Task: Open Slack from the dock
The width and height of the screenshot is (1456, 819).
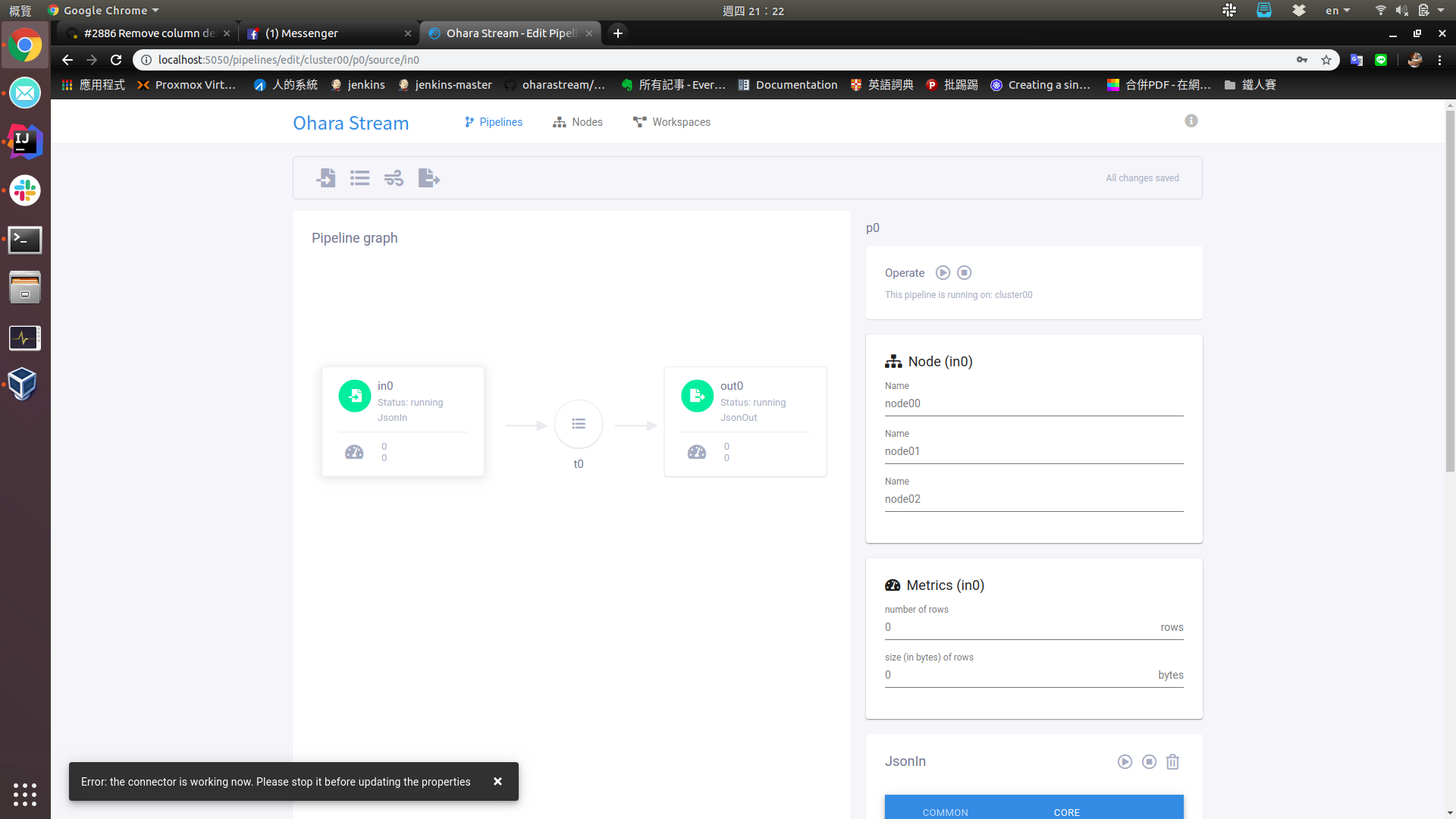Action: (25, 190)
